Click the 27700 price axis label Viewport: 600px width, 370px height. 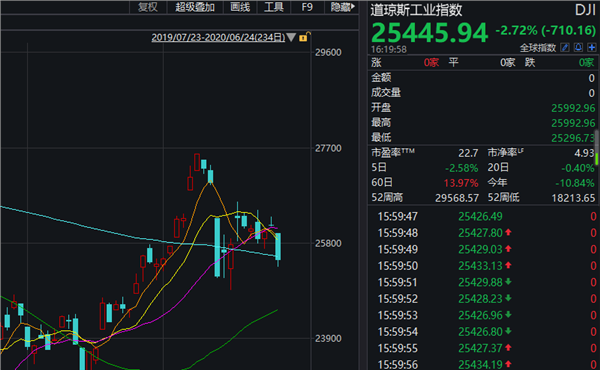[x=328, y=148]
